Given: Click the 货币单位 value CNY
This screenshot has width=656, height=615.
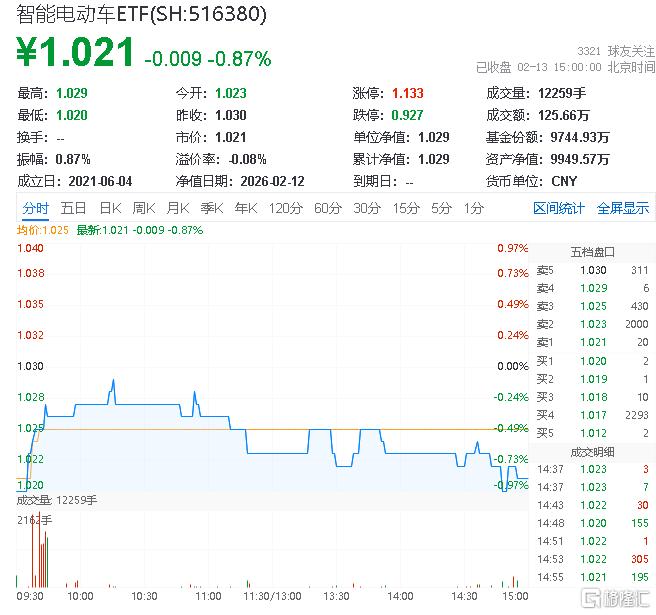Looking at the screenshot, I should click(564, 181).
